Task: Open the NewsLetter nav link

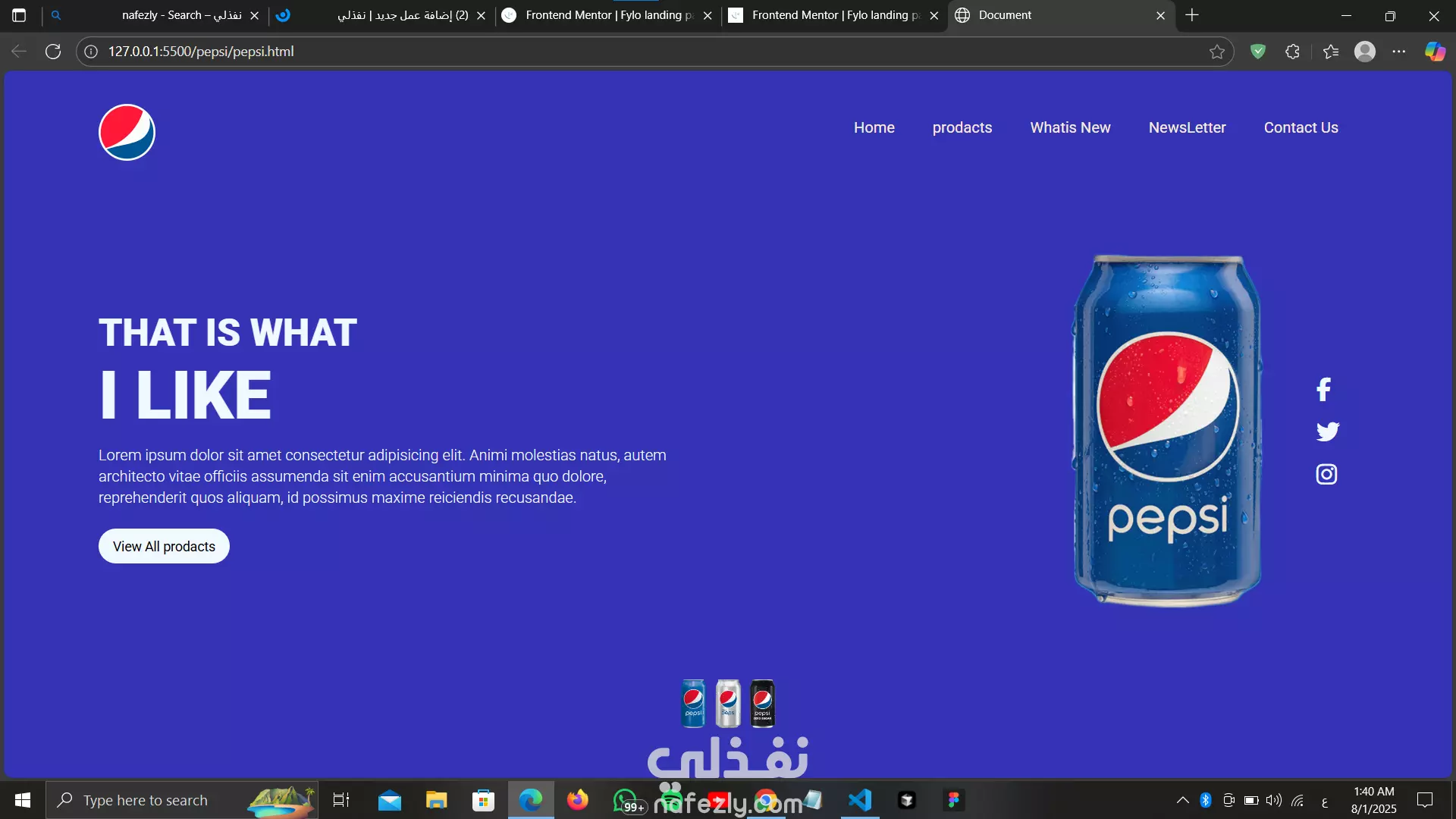Action: (1188, 127)
